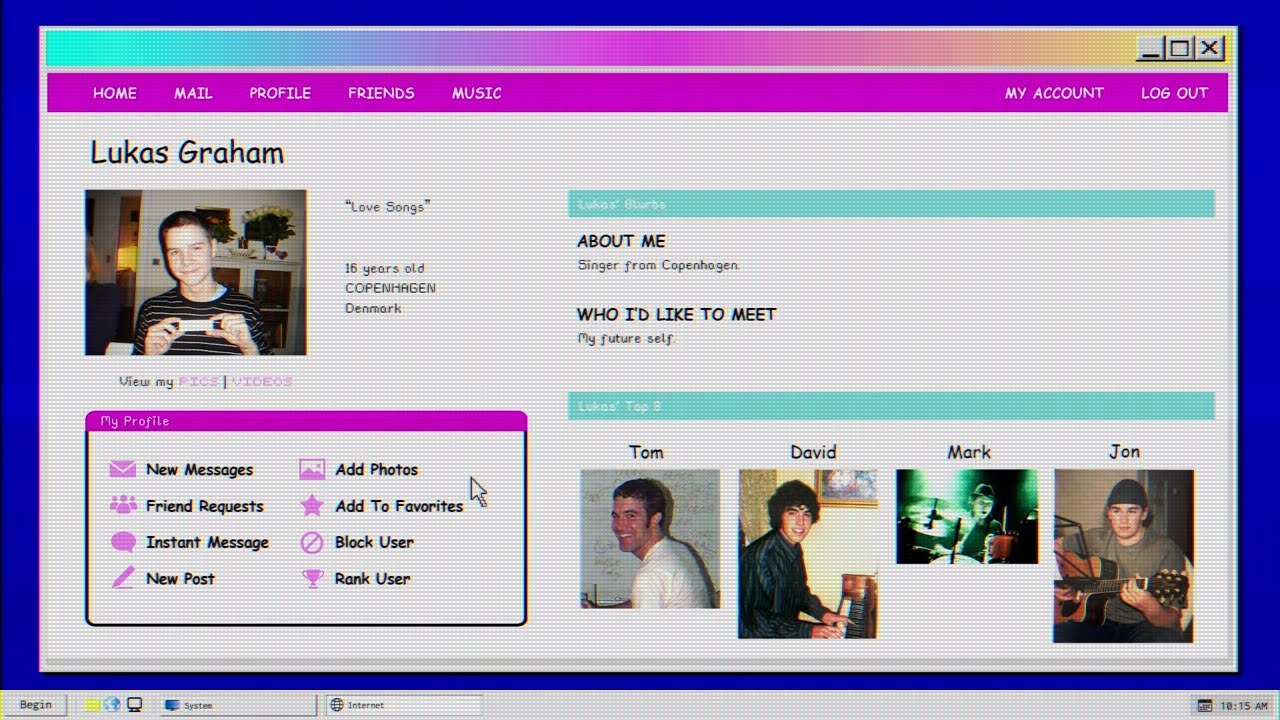Go to the FRIENDS page

(381, 93)
